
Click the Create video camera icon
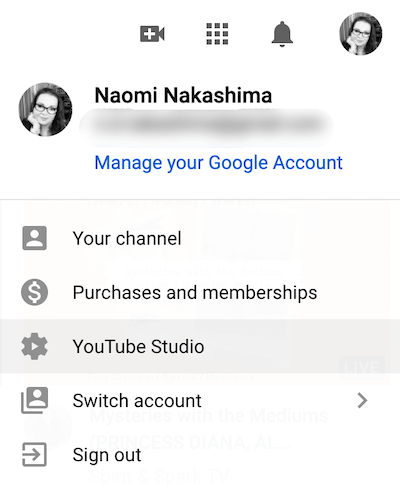(x=152, y=34)
